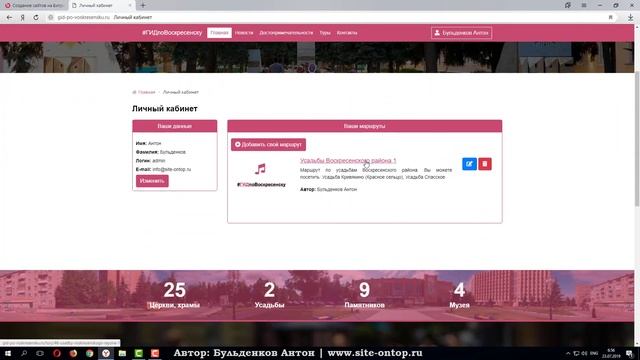The image size is (640, 360).
Task: Click the #ГИДпоВоскресенску site logo
Action: tap(172, 33)
